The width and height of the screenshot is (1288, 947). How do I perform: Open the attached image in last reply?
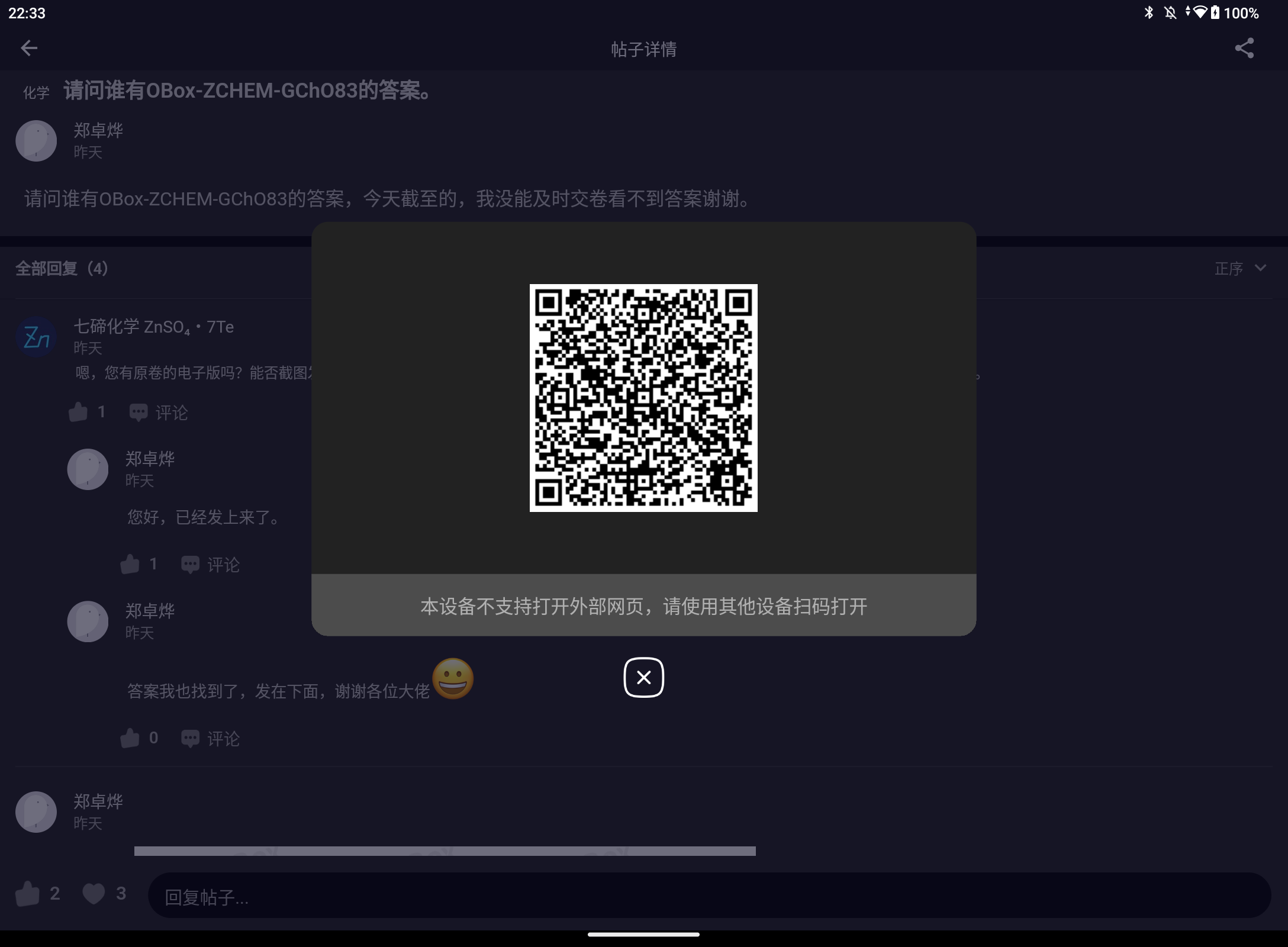445,851
